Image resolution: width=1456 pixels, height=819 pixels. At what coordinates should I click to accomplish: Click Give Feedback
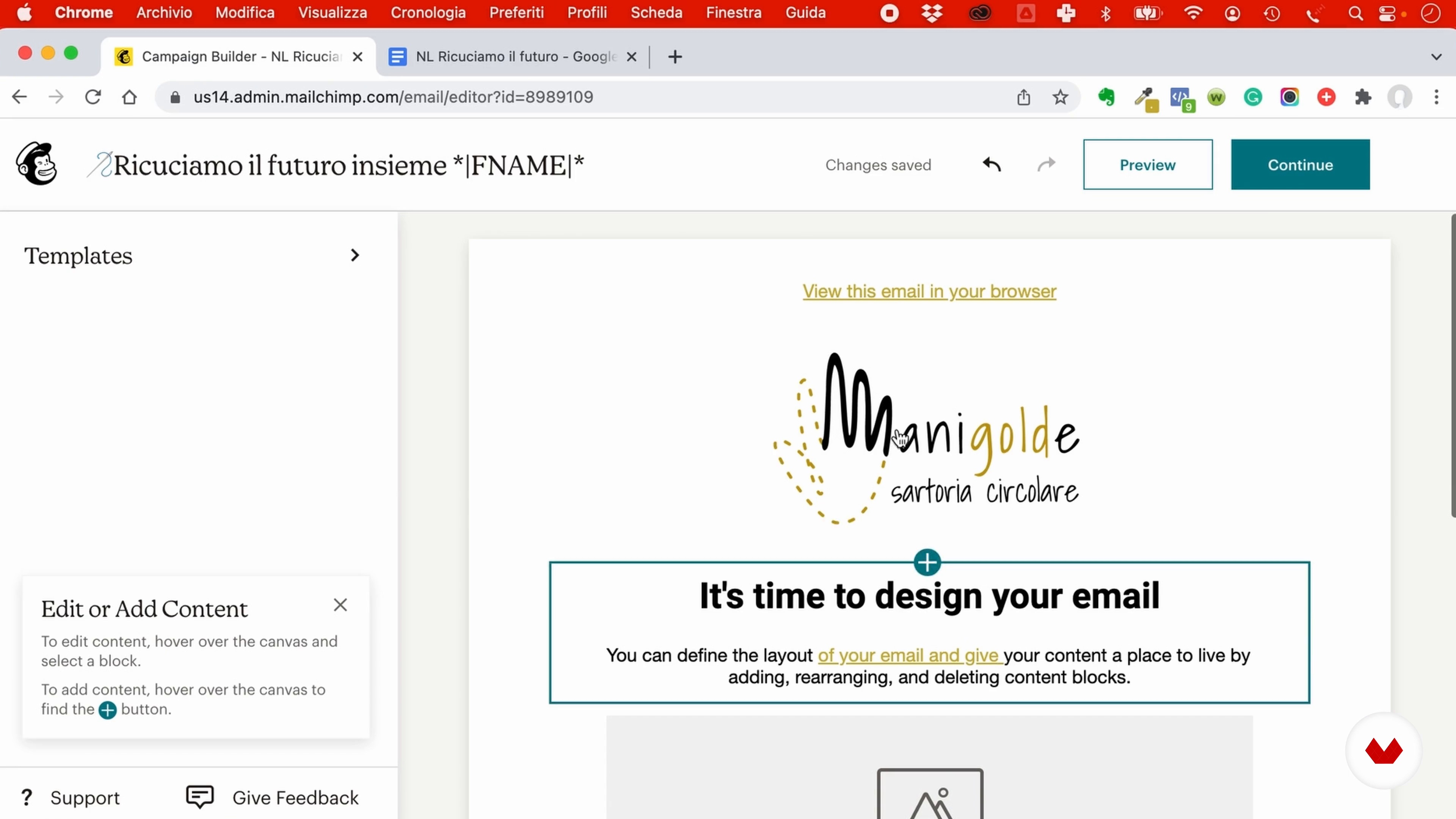(x=273, y=797)
